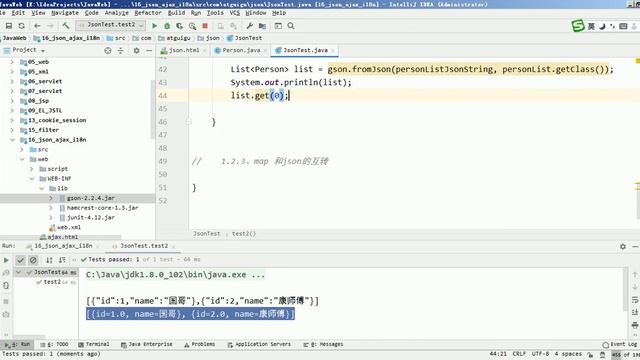Click the Run Anything window icon
This screenshot has height=360, width=640.
[278, 26]
